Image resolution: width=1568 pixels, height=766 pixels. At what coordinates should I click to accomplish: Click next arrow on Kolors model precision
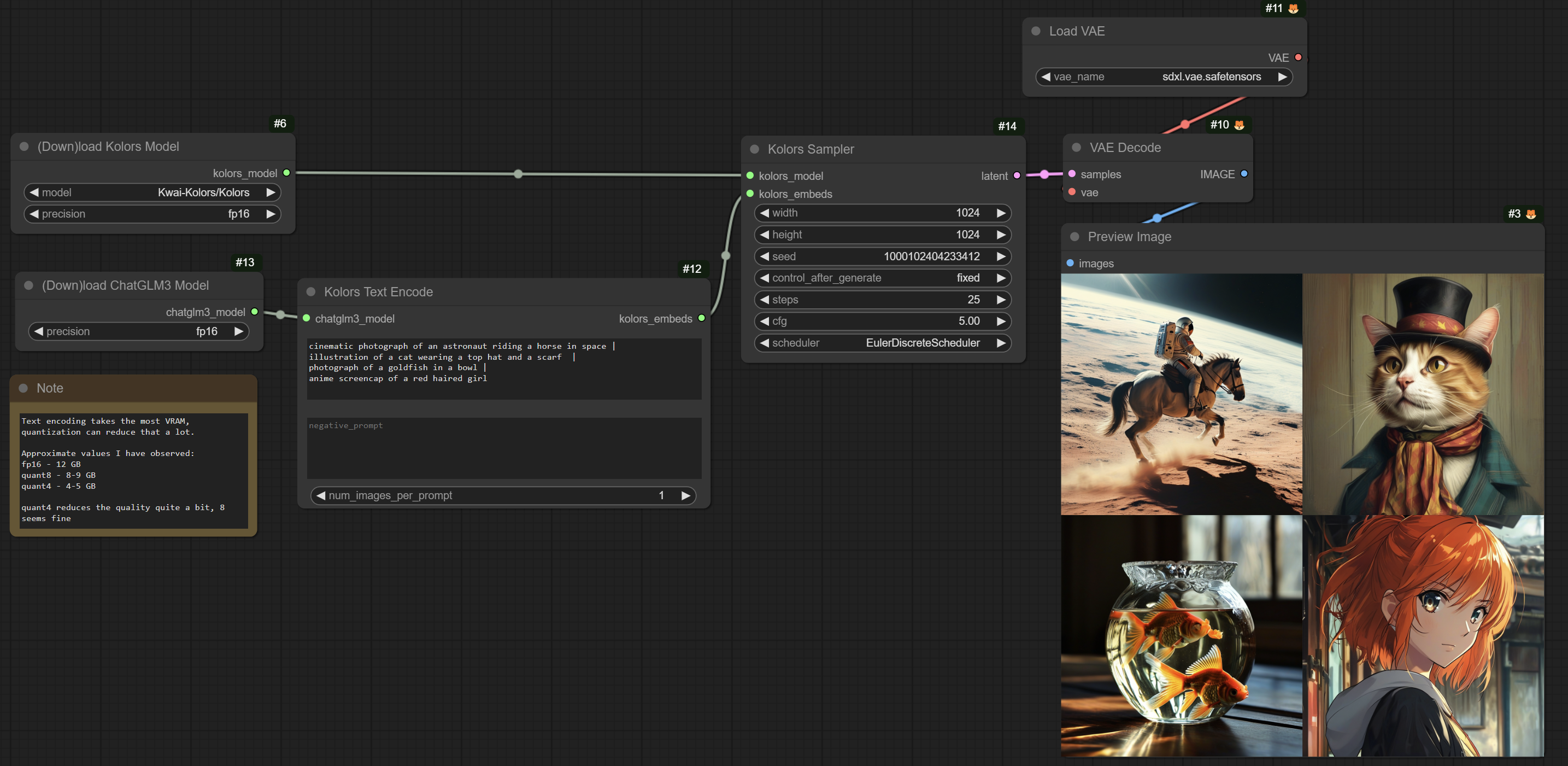pyautogui.click(x=271, y=214)
